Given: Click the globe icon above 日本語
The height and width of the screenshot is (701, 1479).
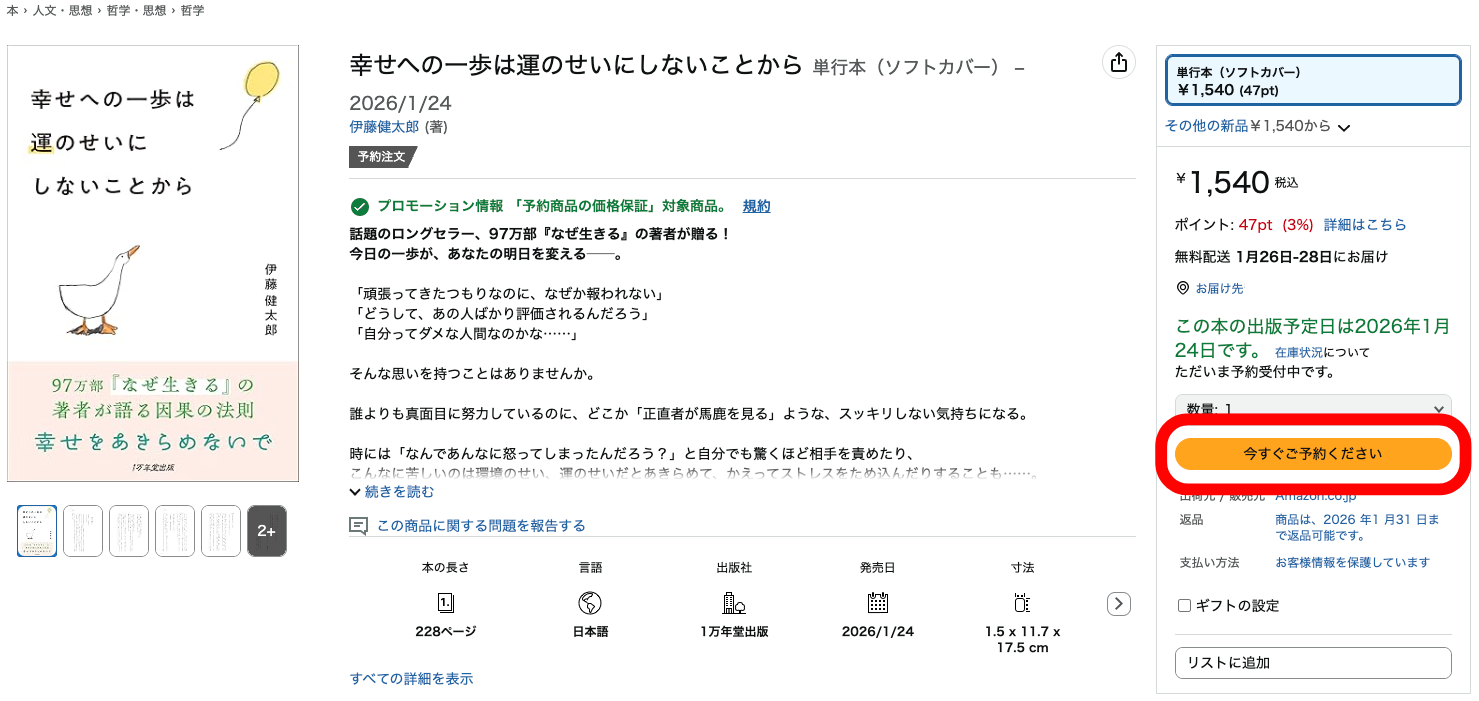Looking at the screenshot, I should tap(590, 603).
